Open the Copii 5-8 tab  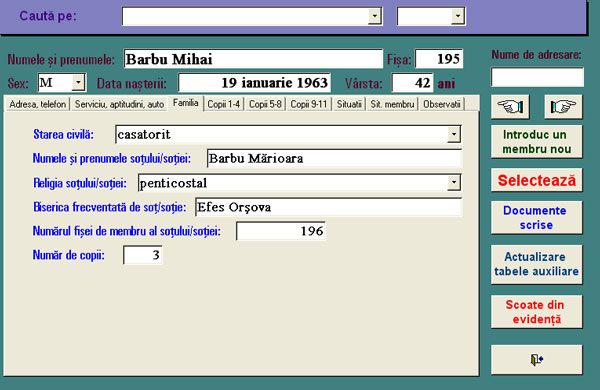coord(265,104)
